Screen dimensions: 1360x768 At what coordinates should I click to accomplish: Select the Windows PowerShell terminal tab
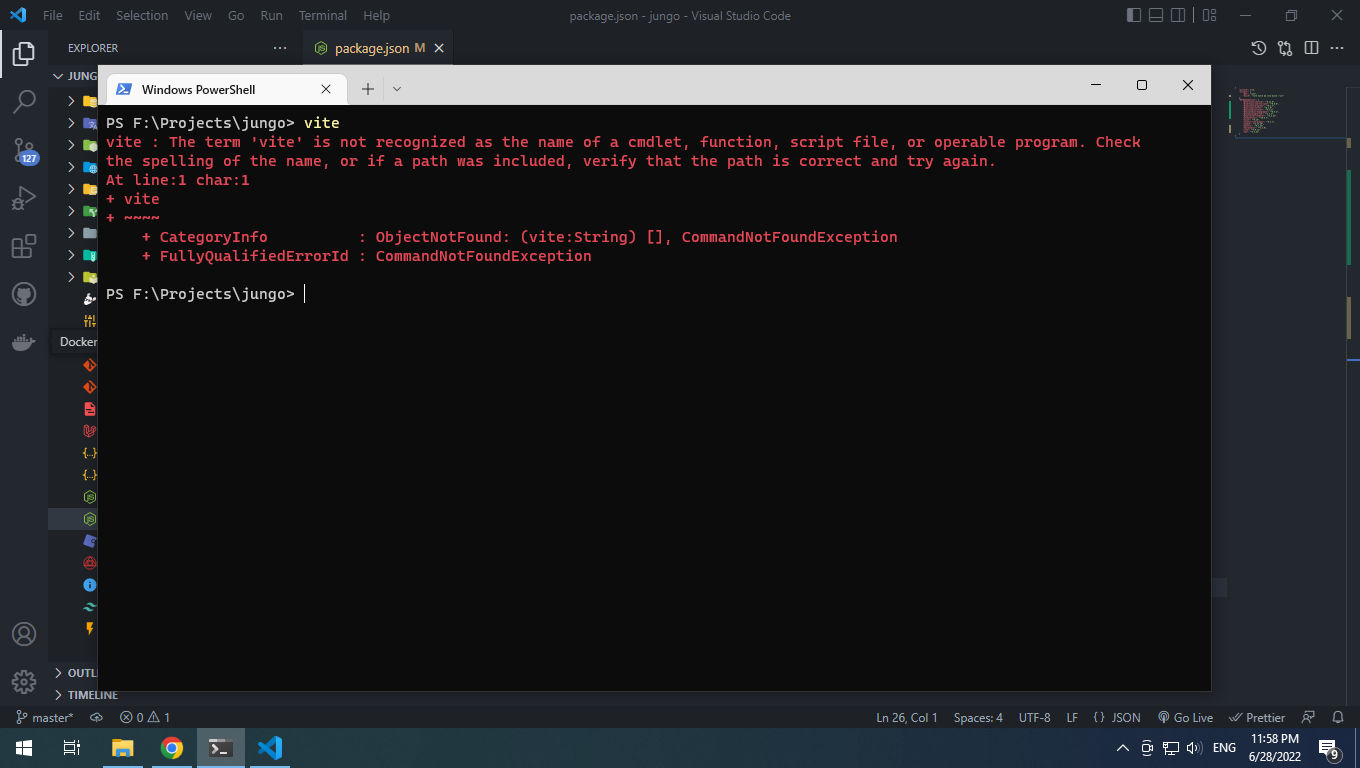[x=227, y=89]
